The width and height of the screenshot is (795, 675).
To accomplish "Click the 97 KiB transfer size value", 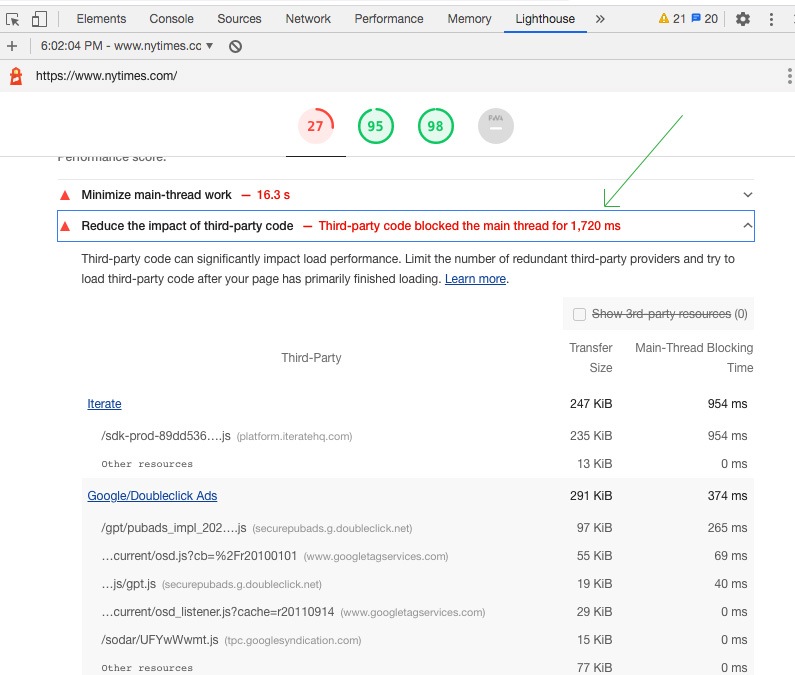I will pyautogui.click(x=594, y=528).
